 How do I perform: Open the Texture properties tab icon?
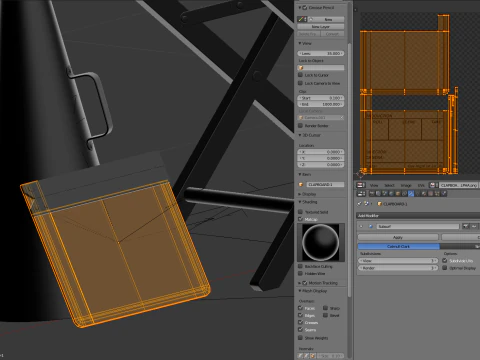pos(430,193)
